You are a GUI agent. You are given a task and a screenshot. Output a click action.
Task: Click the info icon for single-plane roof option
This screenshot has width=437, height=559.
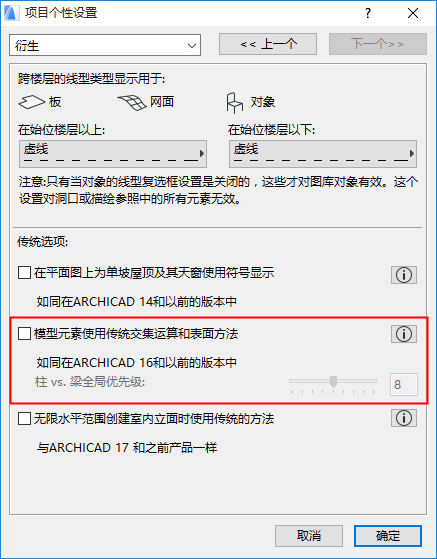(403, 275)
